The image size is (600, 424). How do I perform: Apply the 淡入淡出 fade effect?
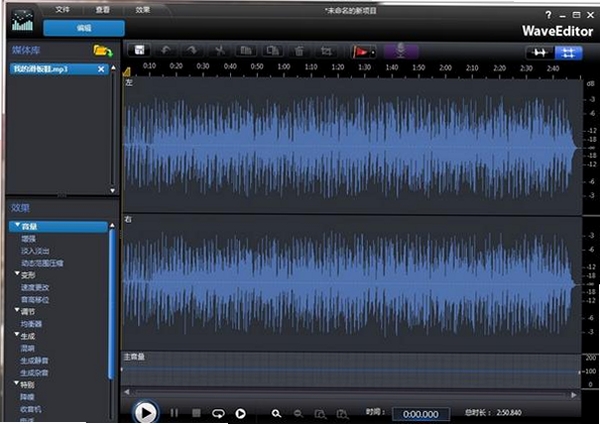[x=35, y=251]
